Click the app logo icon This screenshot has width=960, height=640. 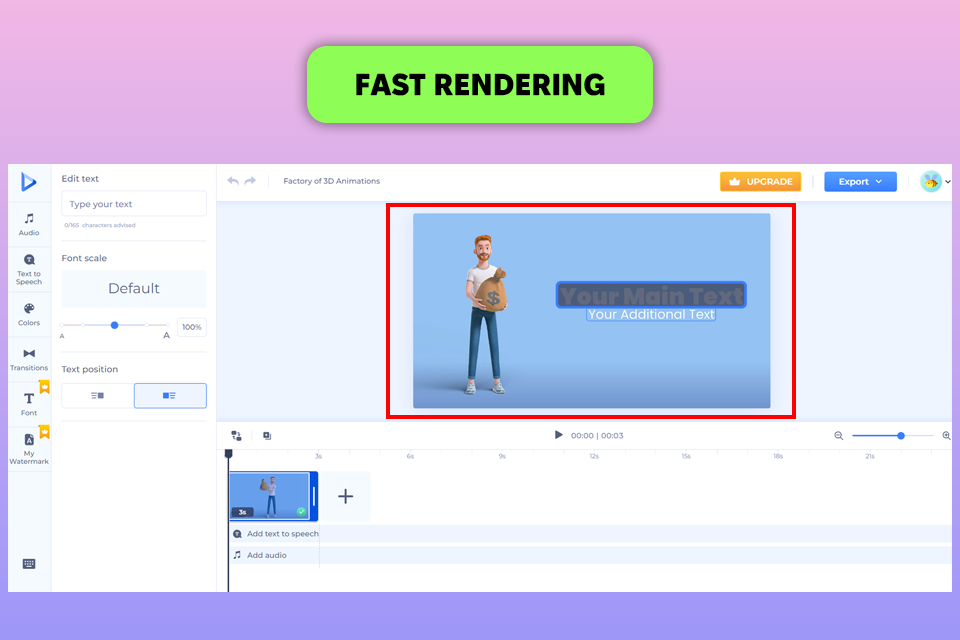(28, 182)
